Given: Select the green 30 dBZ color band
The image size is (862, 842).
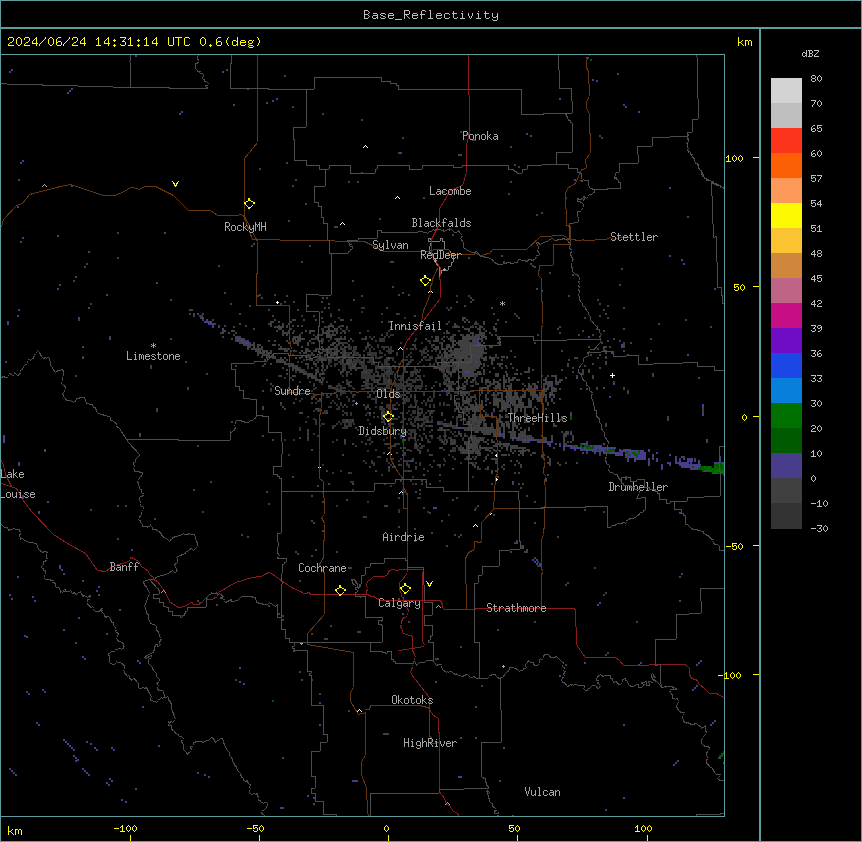Looking at the screenshot, I should click(786, 416).
